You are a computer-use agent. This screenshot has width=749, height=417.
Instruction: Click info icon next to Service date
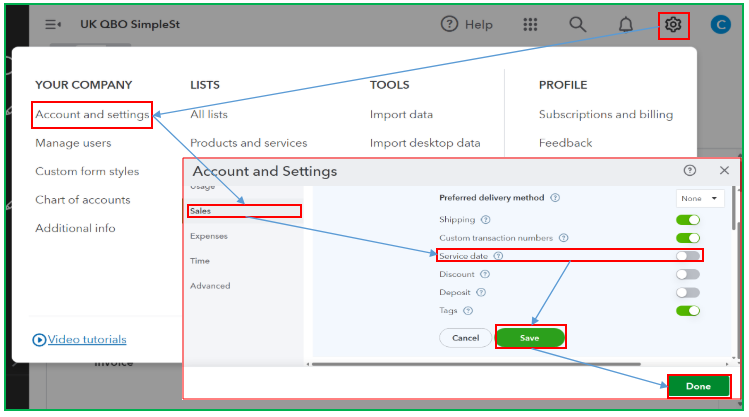[x=498, y=256]
